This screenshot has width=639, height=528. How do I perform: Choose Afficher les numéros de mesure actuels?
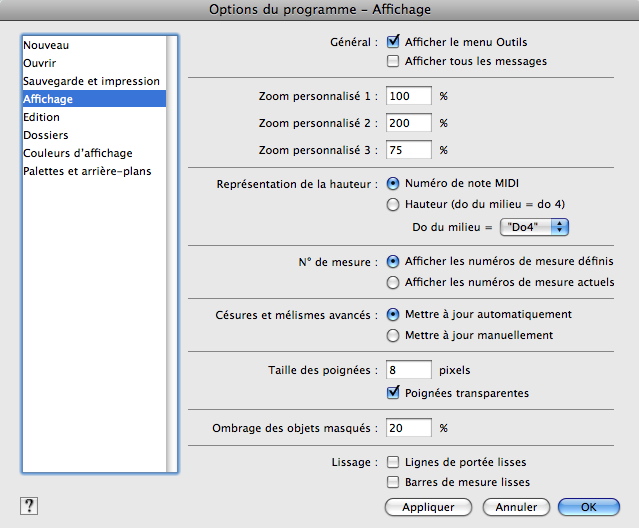coord(393,282)
